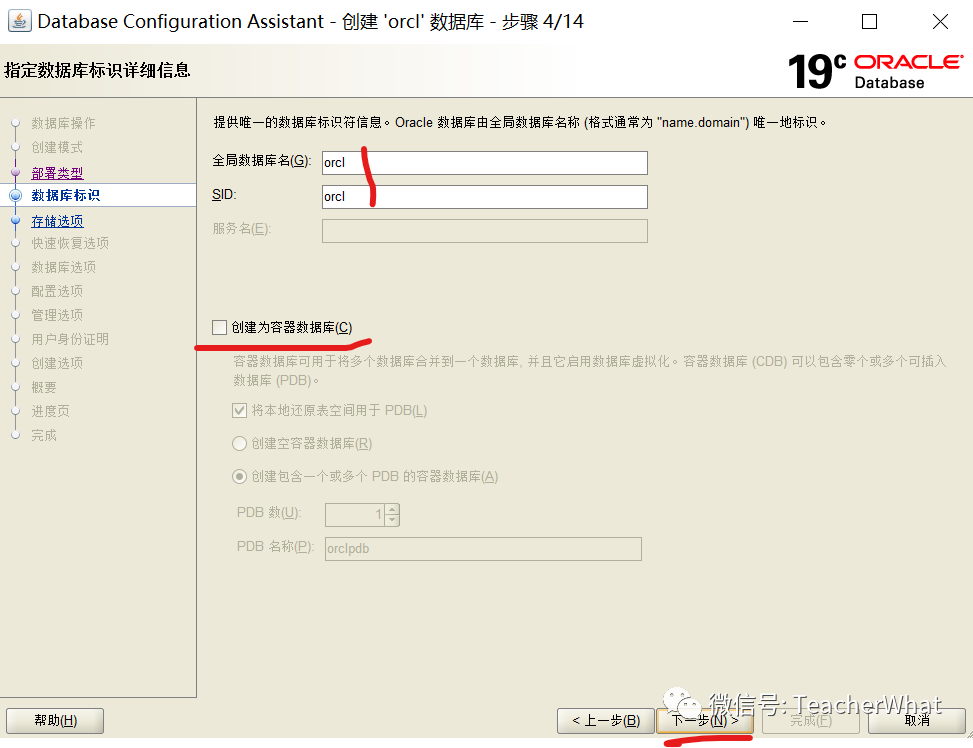Select the 创建模式 step in sidebar
Screen dimensions: 973x748
click(57, 147)
